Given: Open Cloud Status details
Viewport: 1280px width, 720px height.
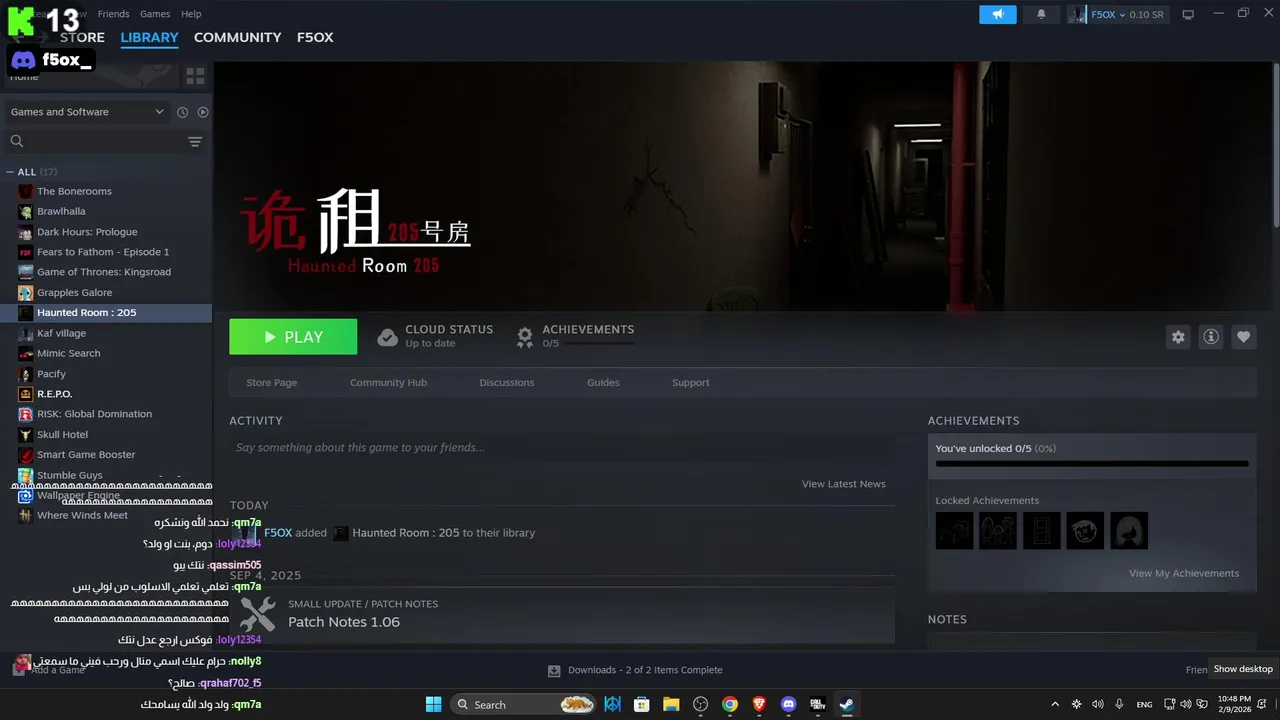Looking at the screenshot, I should [x=435, y=336].
